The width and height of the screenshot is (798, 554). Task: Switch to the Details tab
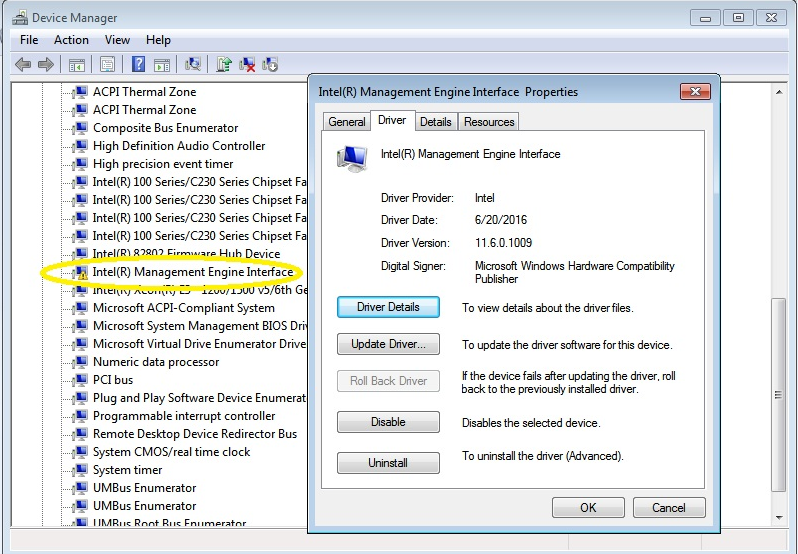pos(436,122)
